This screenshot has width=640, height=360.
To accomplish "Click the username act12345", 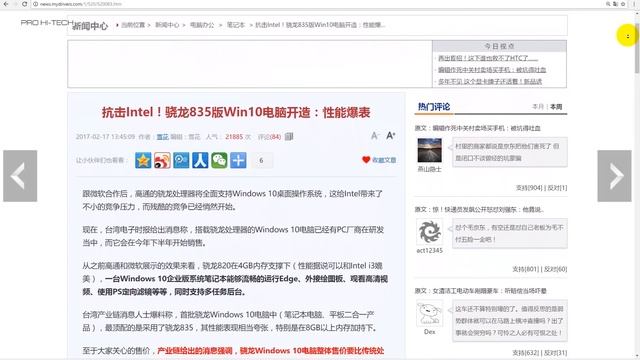I will pos(429,251).
